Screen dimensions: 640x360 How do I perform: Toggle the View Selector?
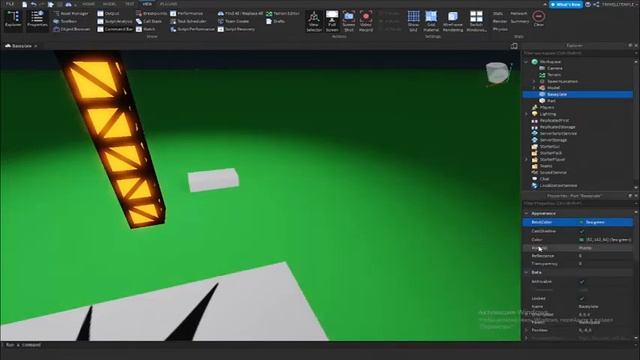click(314, 21)
